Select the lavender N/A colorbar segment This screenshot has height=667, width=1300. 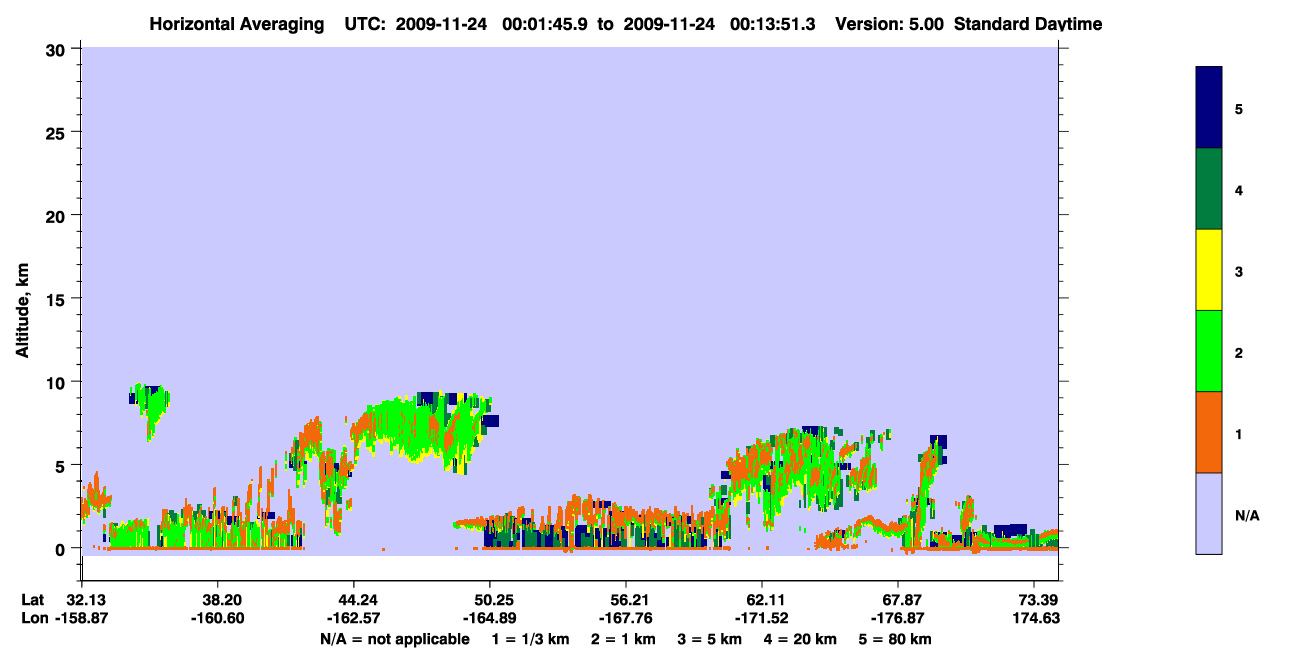(1209, 513)
